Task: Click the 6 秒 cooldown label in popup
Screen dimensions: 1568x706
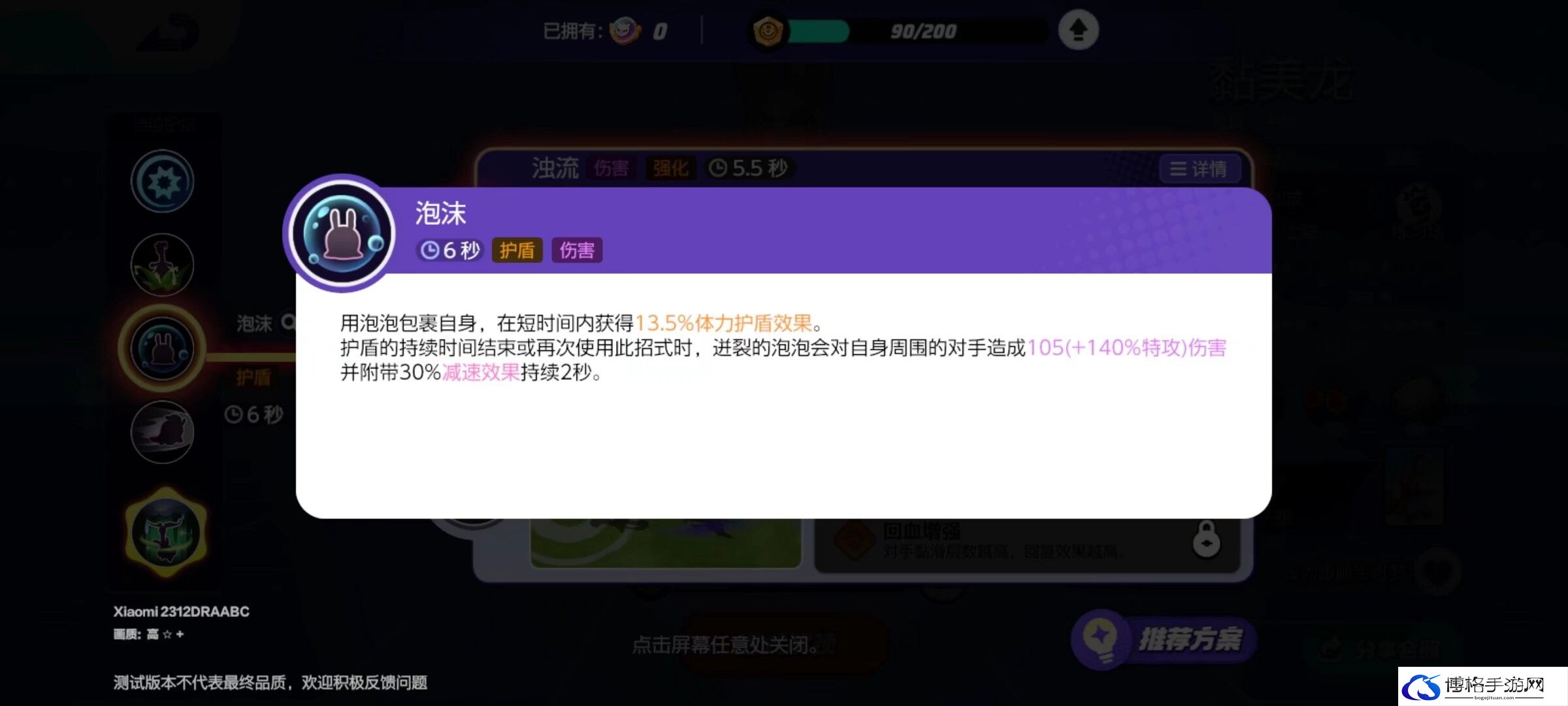Action: tap(449, 250)
